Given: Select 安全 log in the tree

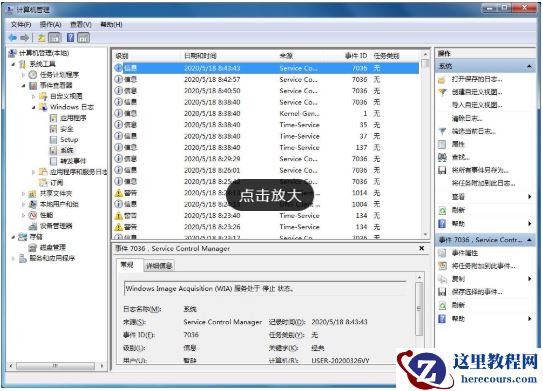Looking at the screenshot, I should coord(66,129).
